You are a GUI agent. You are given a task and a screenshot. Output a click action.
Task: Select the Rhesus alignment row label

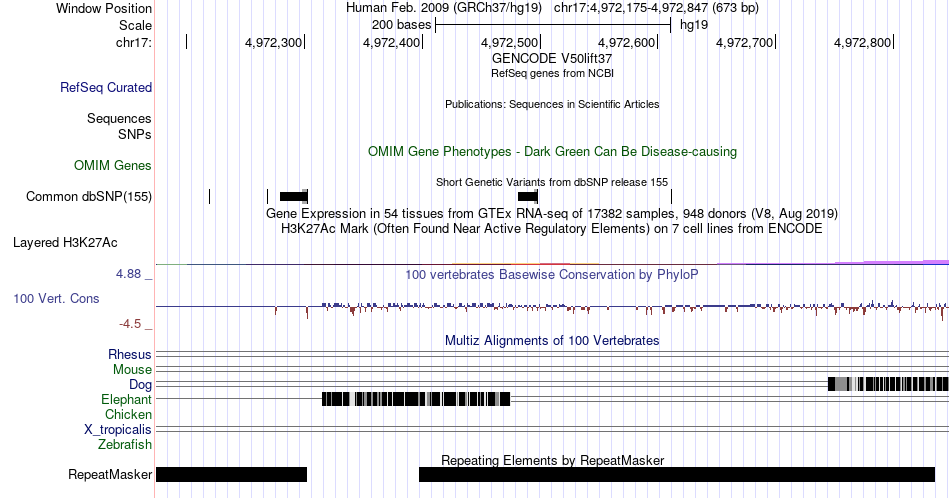point(130,354)
